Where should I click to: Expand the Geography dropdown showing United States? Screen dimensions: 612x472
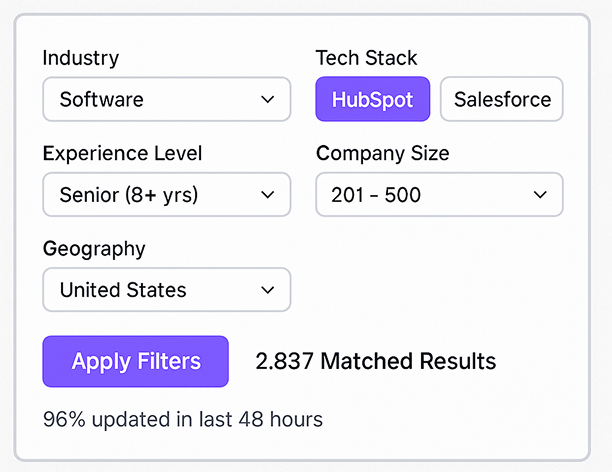(x=166, y=290)
